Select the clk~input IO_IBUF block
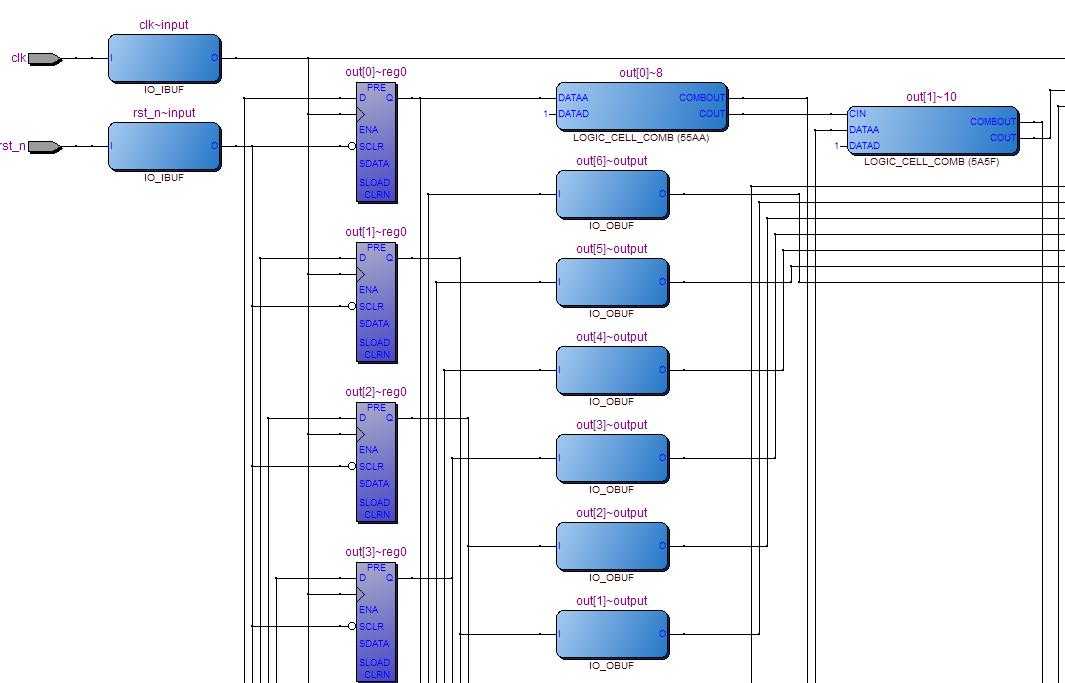Viewport: 1065px width, 683px height. 164,58
